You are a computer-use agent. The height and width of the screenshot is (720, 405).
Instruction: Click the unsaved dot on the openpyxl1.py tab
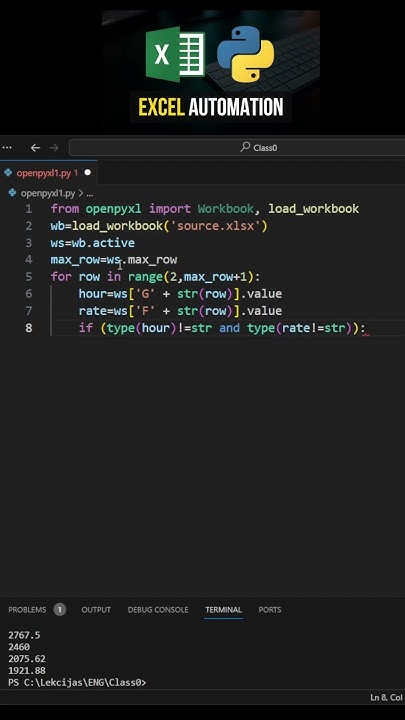coord(87,173)
